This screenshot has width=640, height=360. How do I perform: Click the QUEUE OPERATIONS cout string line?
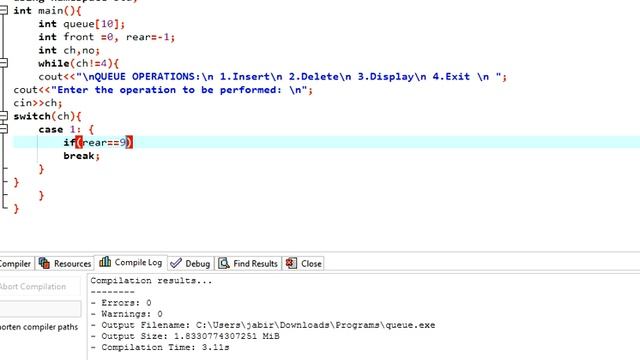point(273,77)
